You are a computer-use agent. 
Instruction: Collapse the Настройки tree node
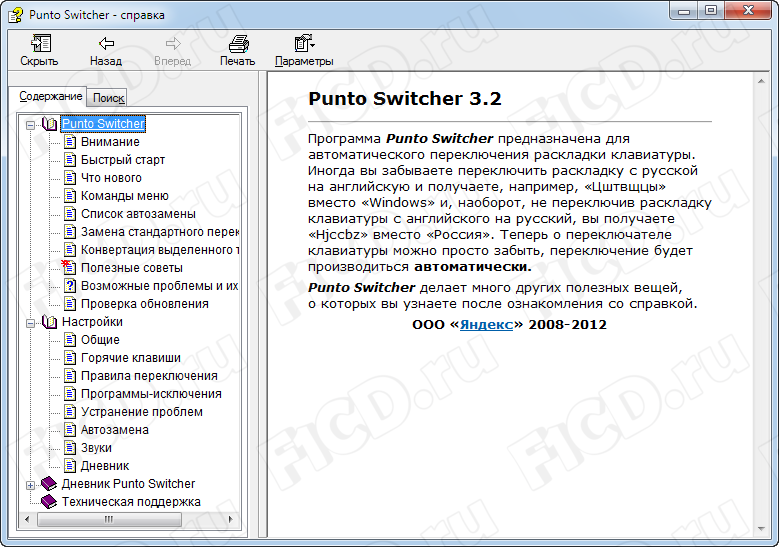(31, 323)
